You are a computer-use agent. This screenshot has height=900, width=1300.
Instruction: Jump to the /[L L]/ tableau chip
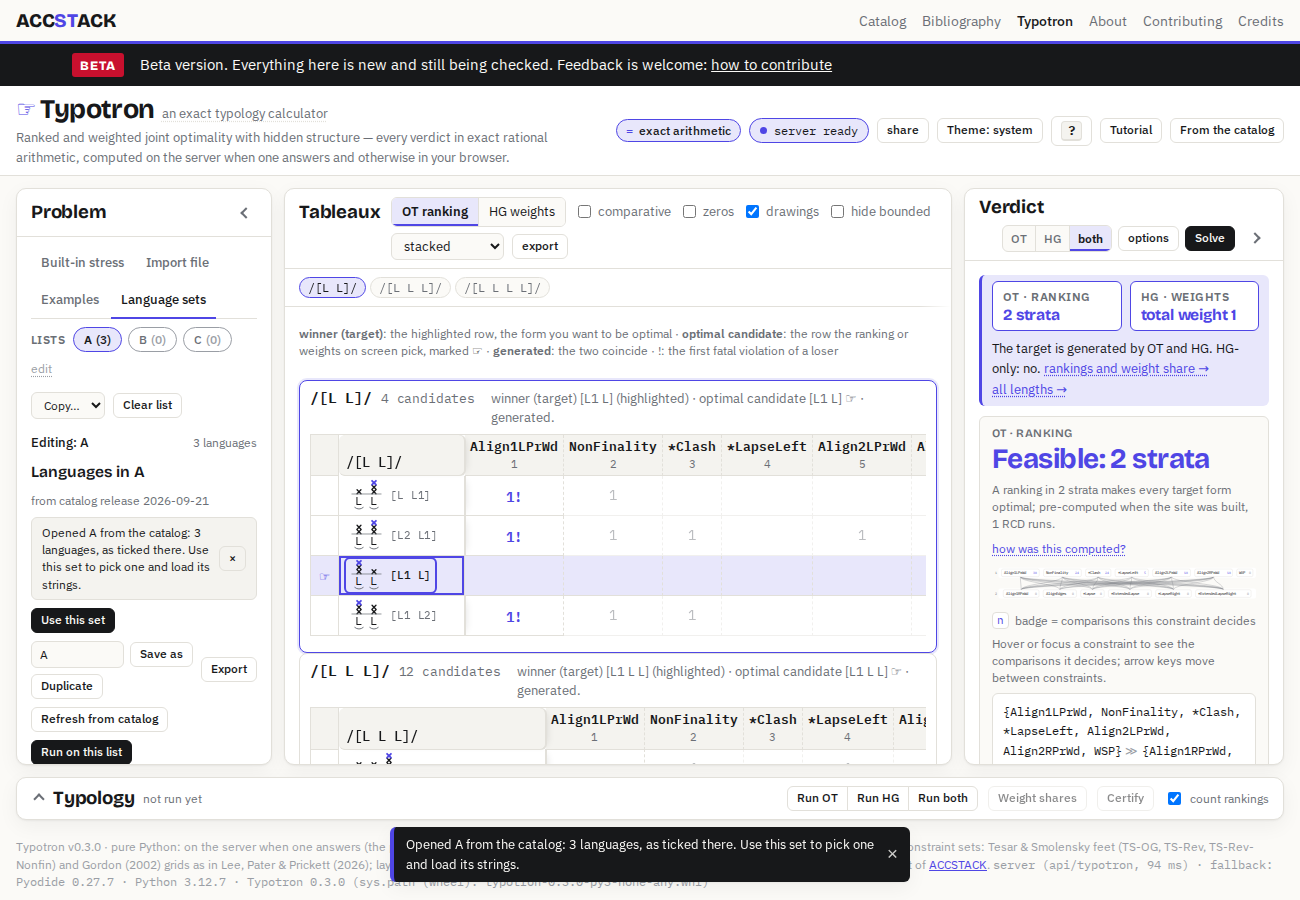point(332,288)
